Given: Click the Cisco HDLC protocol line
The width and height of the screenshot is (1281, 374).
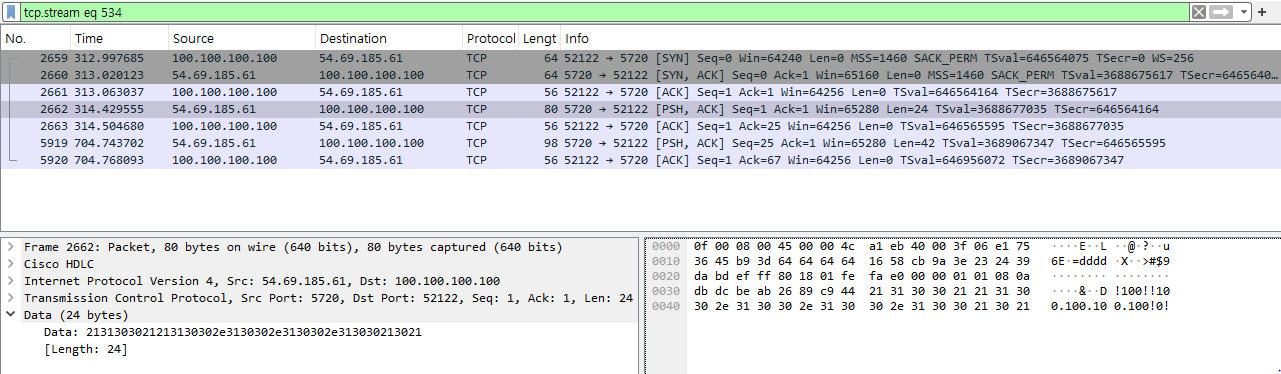Looking at the screenshot, I should (62, 264).
